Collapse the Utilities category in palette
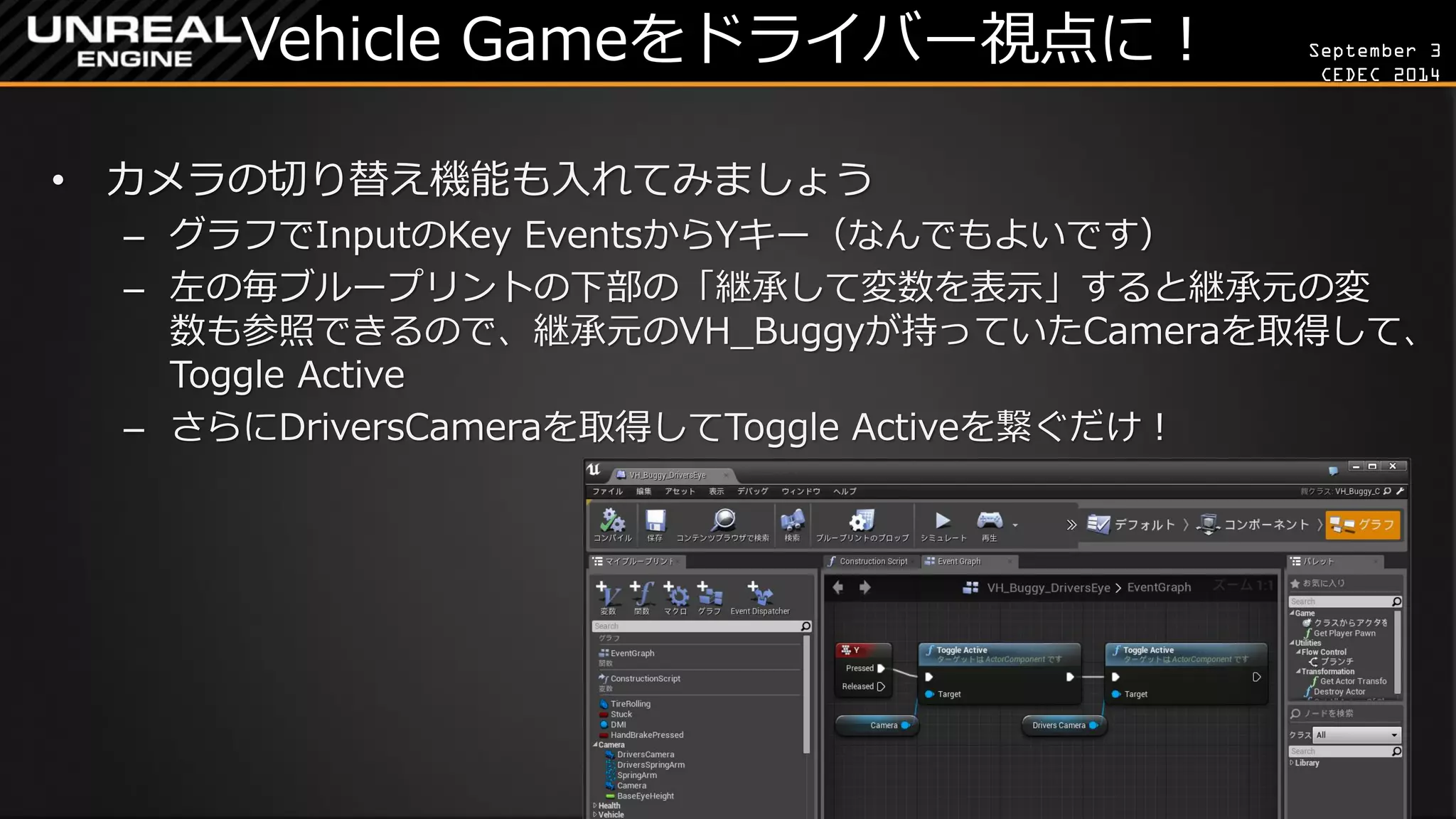This screenshot has height=819, width=1456. [1292, 643]
